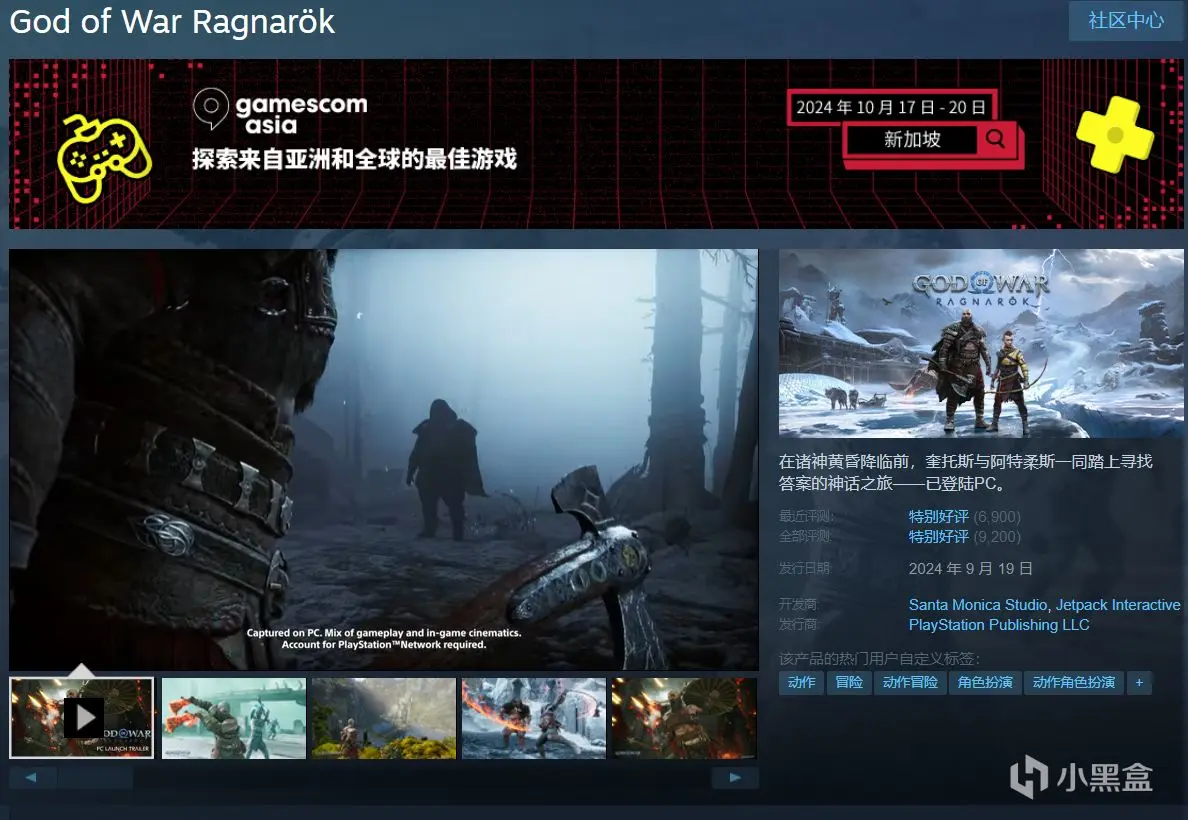1188x820 pixels.
Task: Click the yellow D-pad plus icon in banner
Action: (1115, 134)
